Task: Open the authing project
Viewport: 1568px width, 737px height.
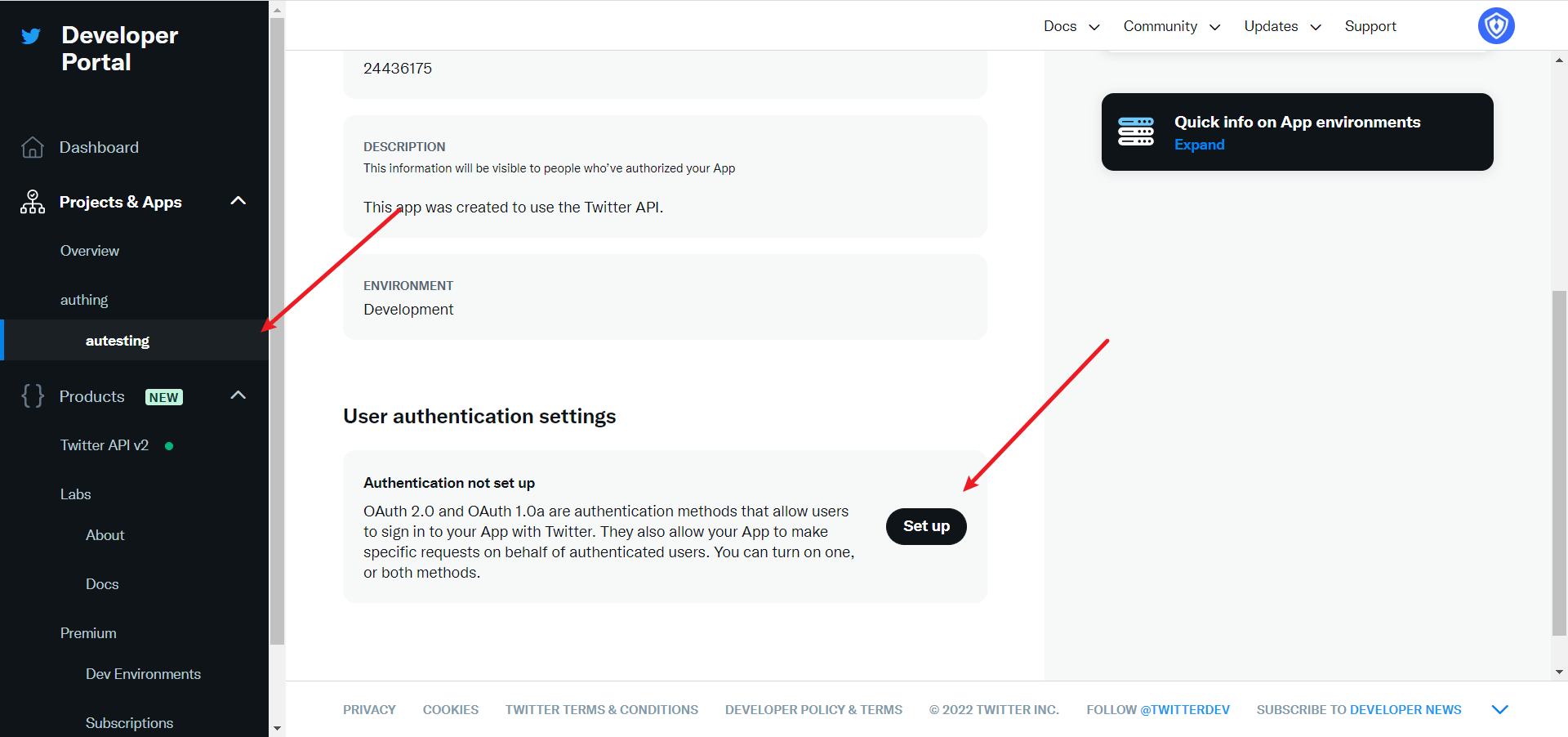Action: (x=84, y=300)
